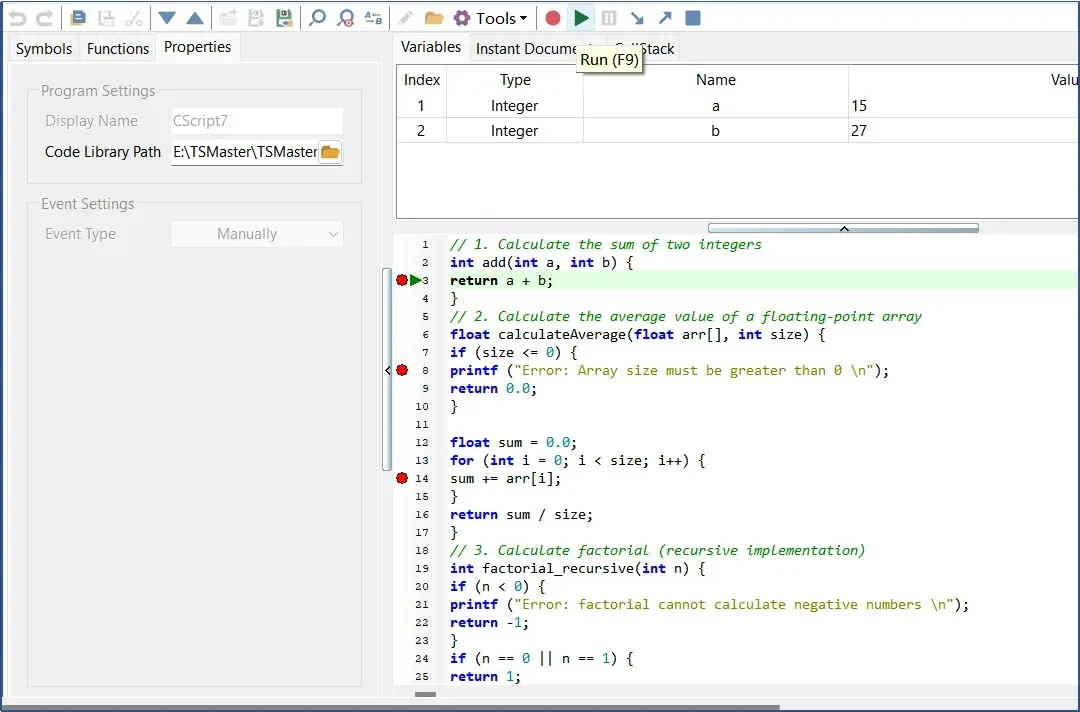Click the horizontal scrollbar thumb below the code
Screen dimensions: 1080x712
click(x=425, y=694)
